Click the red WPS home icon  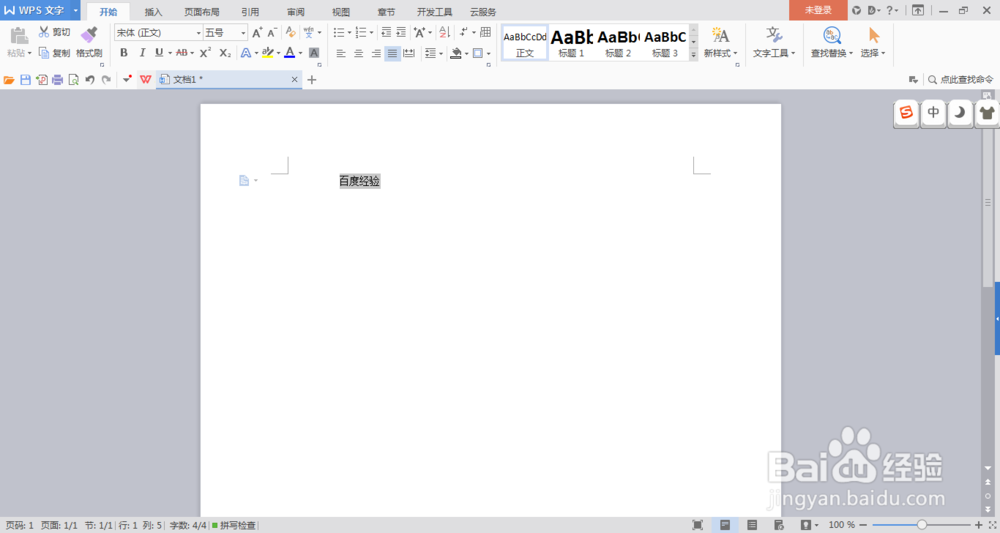pyautogui.click(x=145, y=80)
